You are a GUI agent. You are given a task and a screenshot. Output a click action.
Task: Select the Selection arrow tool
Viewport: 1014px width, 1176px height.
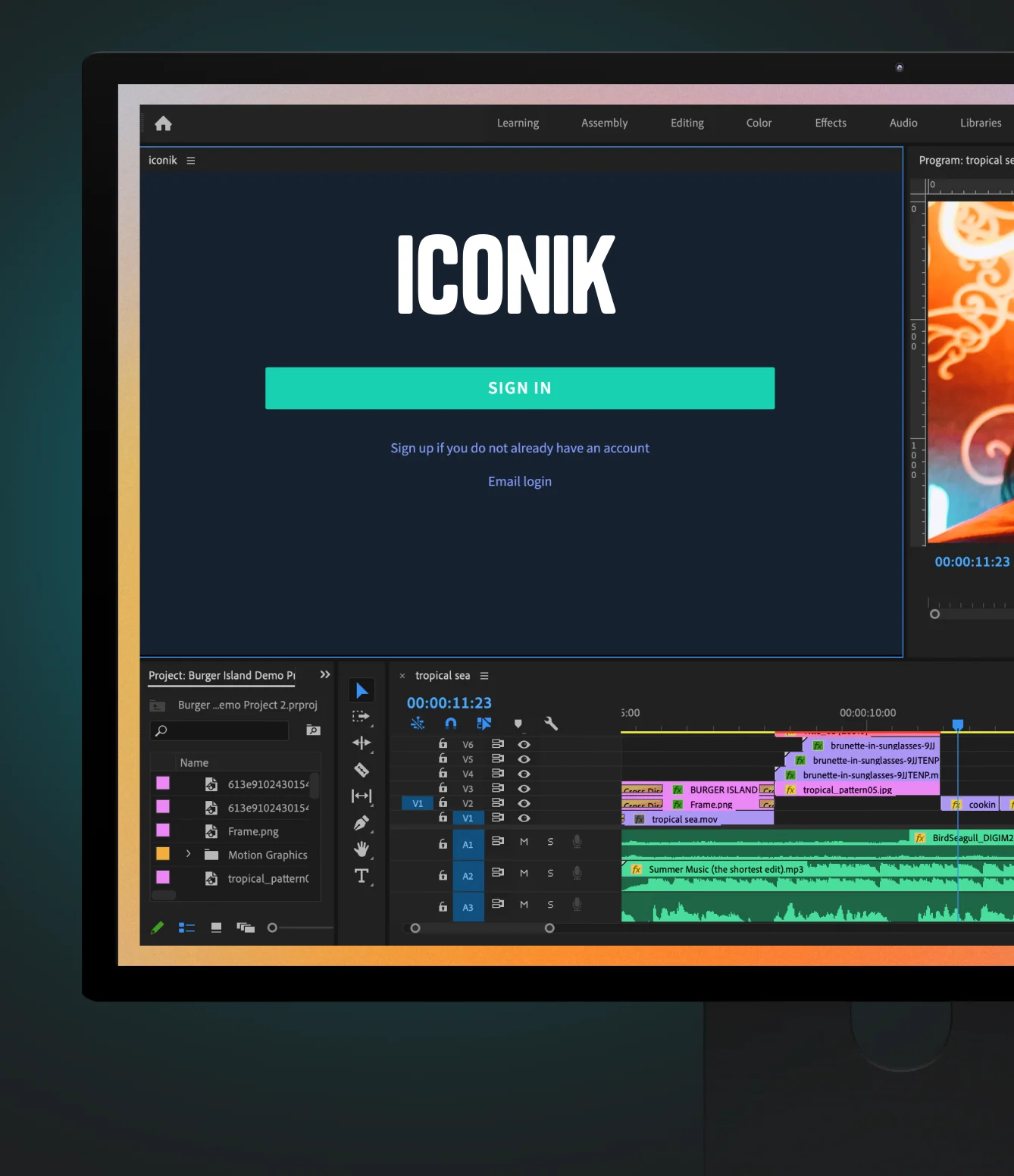click(361, 691)
